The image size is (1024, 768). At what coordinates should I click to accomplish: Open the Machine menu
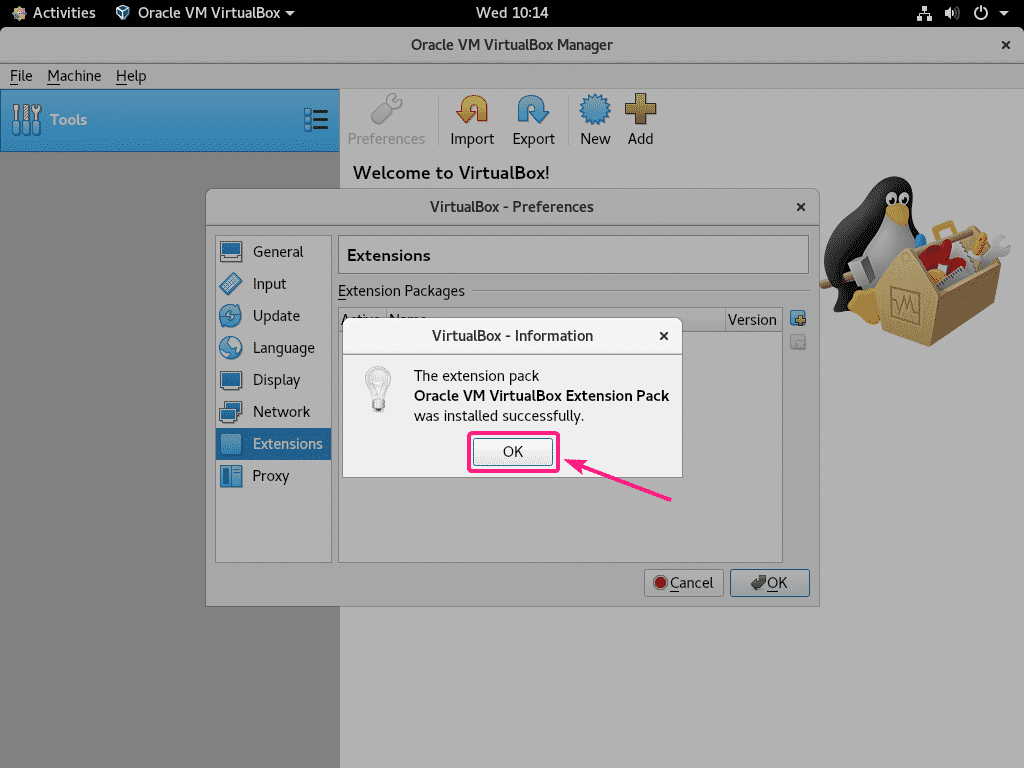coord(74,76)
